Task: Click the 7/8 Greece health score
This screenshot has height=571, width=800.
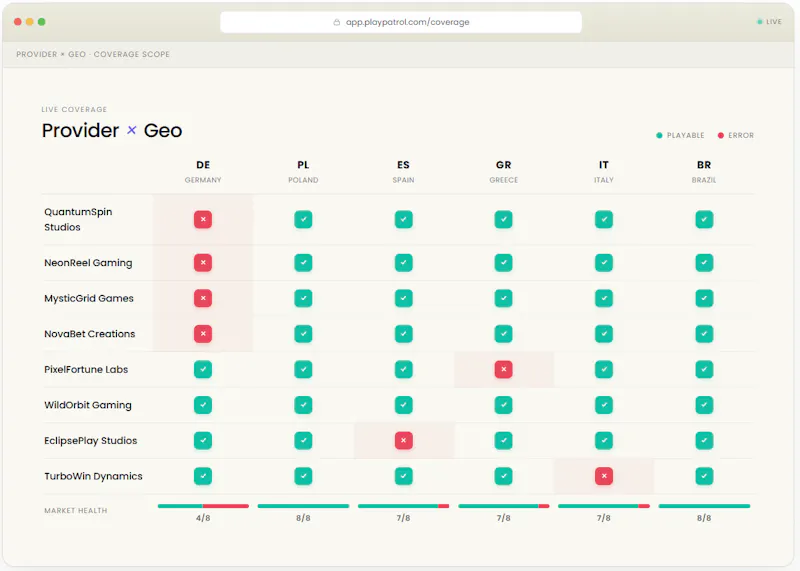Action: point(504,518)
